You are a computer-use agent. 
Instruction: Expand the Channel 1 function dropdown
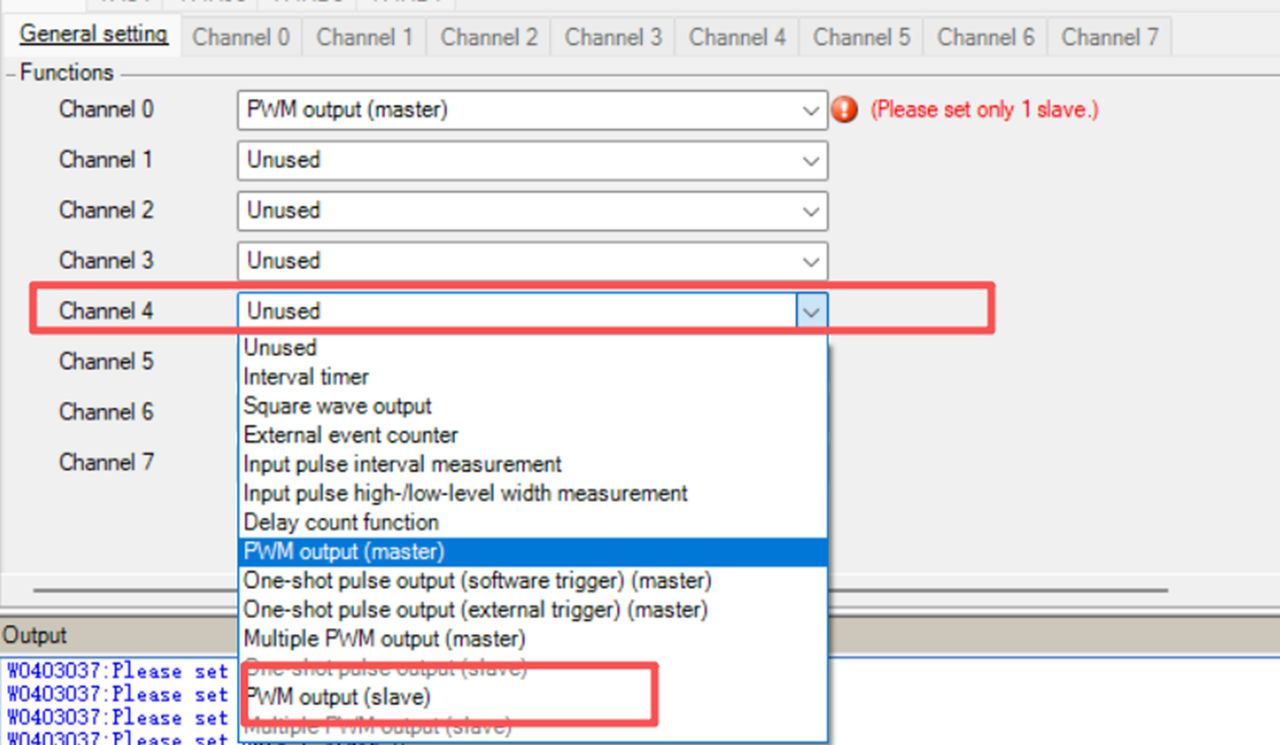(x=811, y=160)
